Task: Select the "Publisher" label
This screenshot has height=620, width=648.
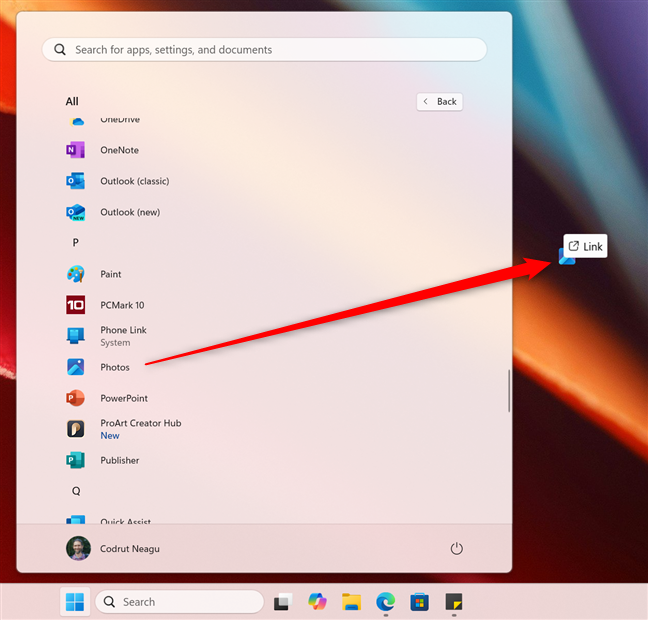Action: point(120,460)
